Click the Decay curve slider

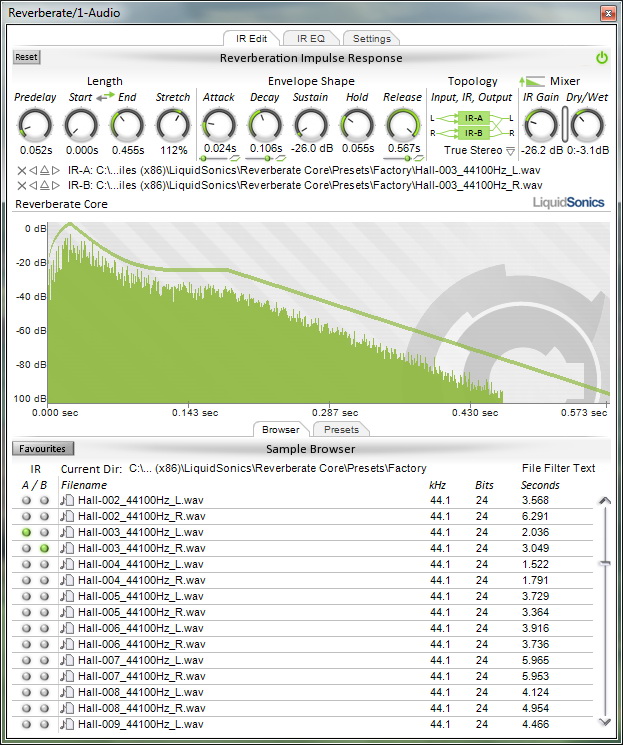click(x=260, y=158)
